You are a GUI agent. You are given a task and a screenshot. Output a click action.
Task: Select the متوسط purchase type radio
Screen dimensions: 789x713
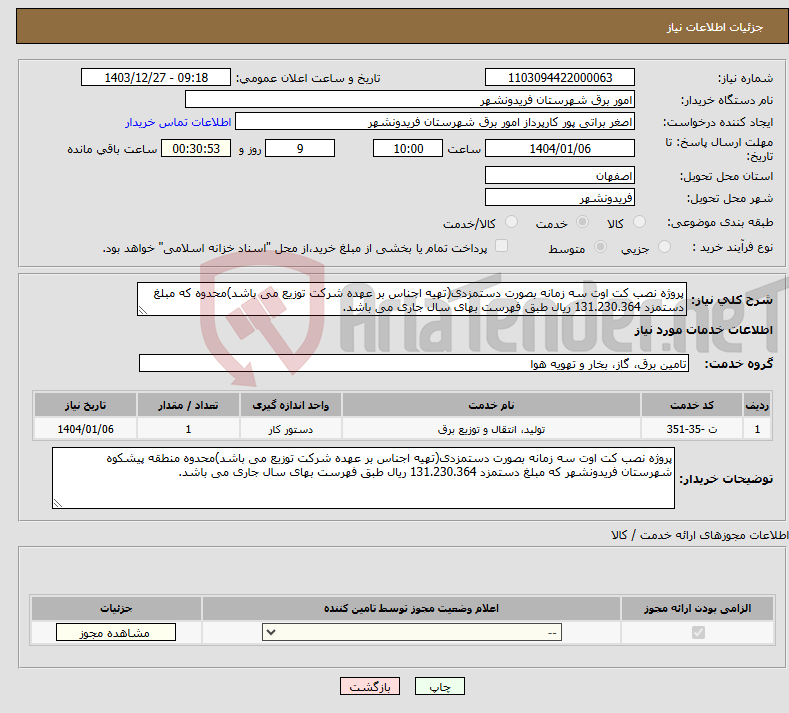(x=600, y=247)
